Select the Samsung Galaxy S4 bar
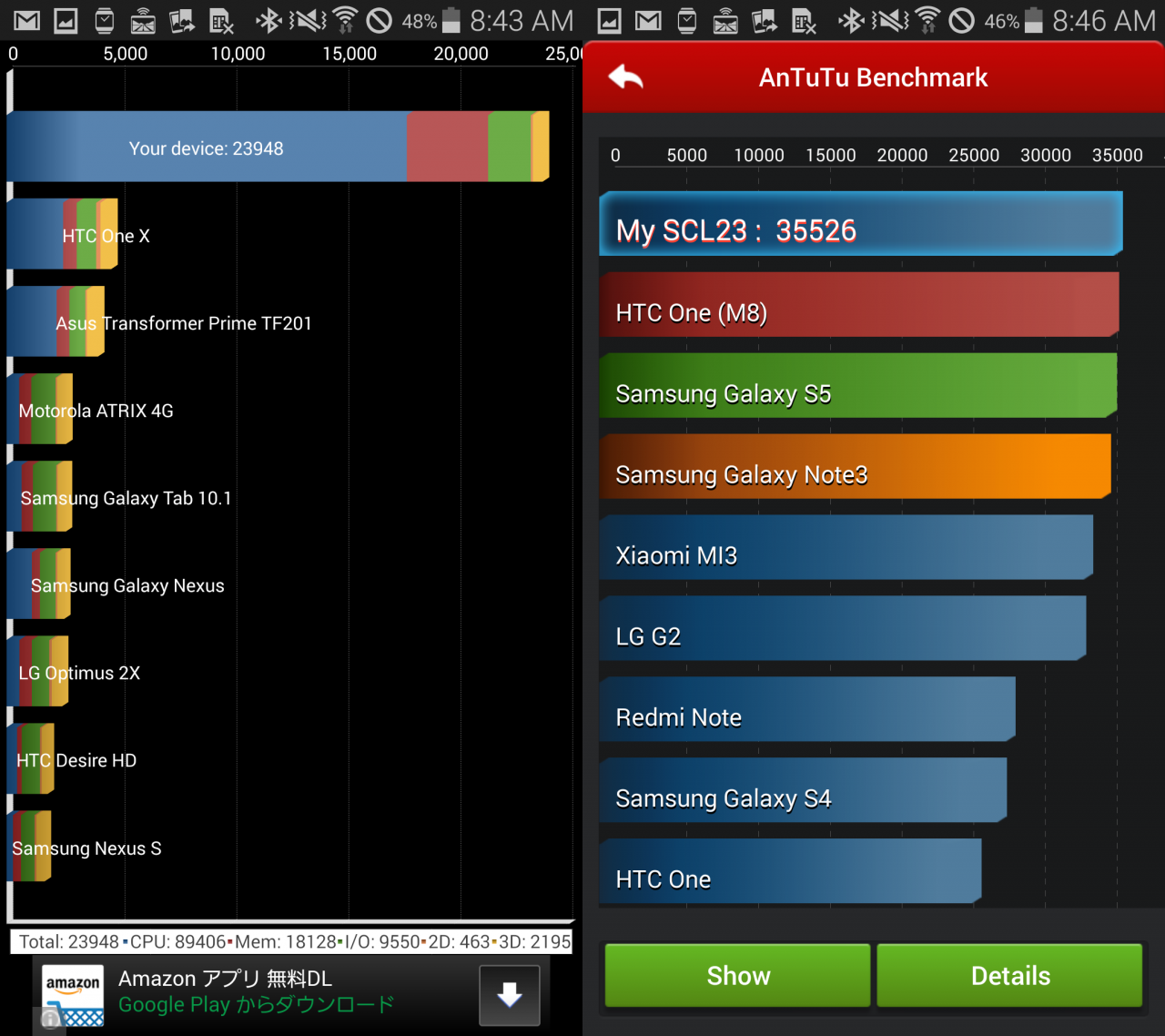Viewport: 1165px width, 1036px height. point(803,791)
